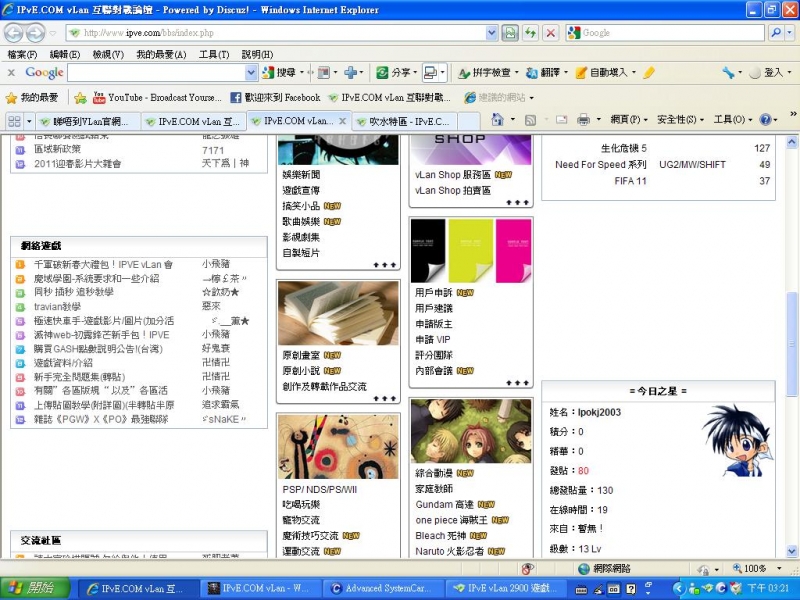Stop loading the page

pos(552,32)
